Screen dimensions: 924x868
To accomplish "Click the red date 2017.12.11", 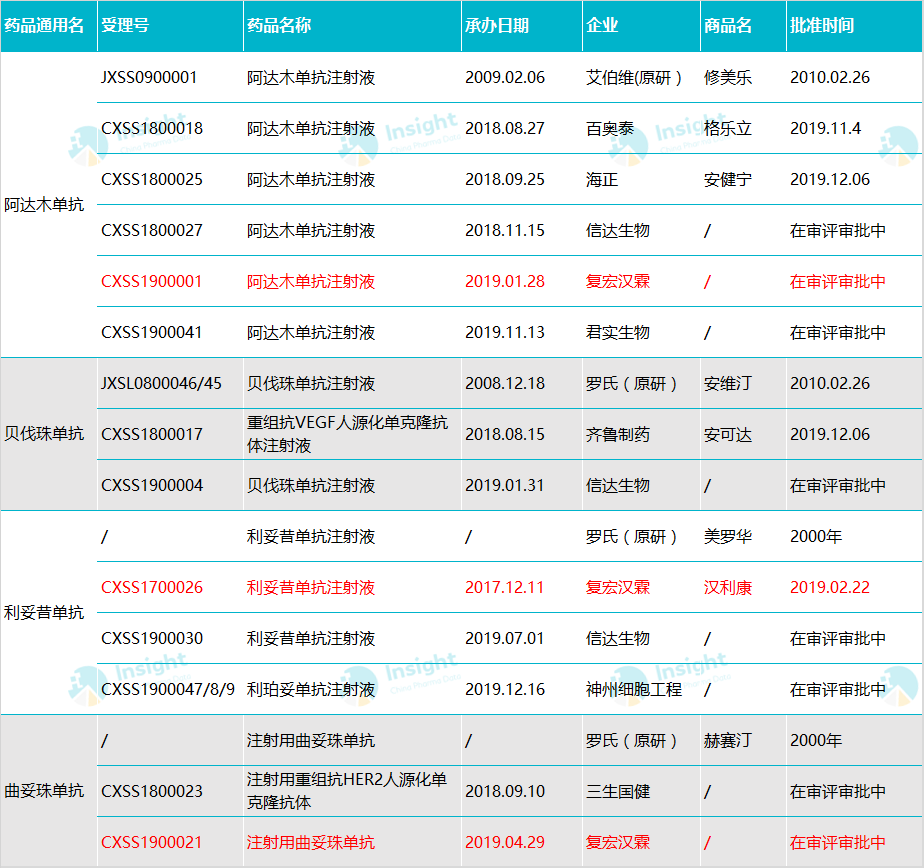I will pos(505,588).
